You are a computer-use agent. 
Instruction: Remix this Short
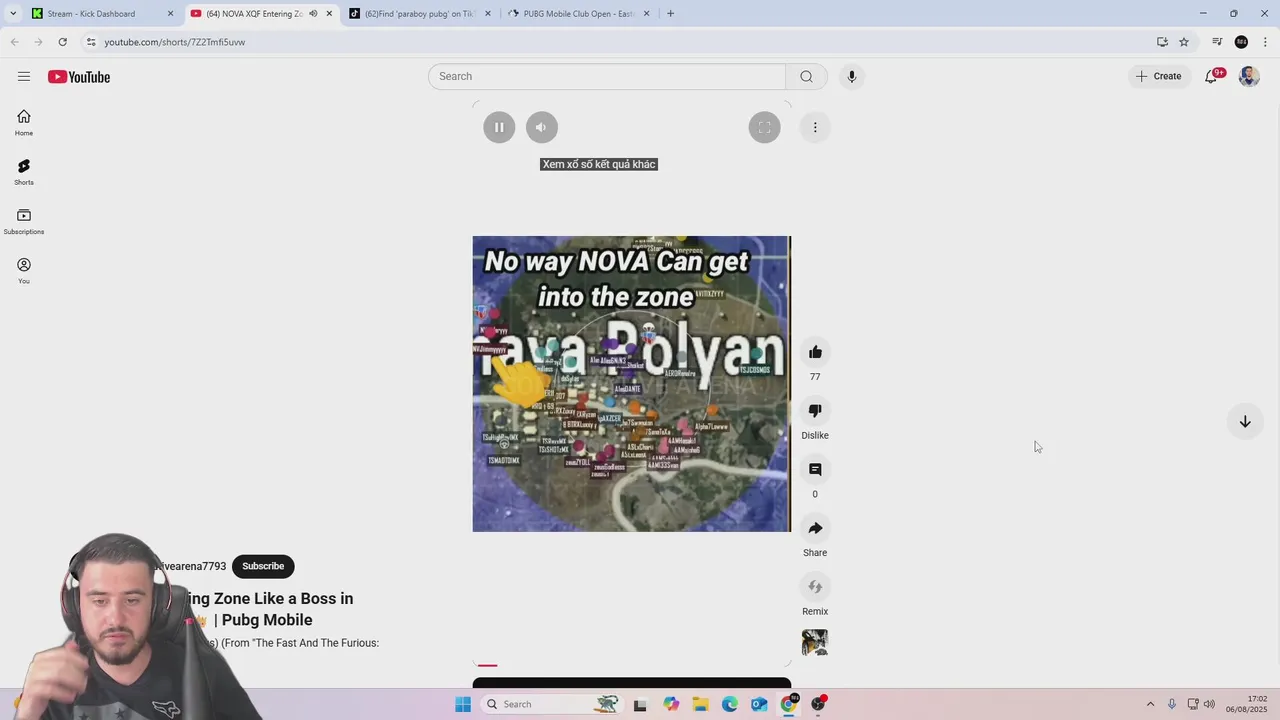tap(815, 587)
